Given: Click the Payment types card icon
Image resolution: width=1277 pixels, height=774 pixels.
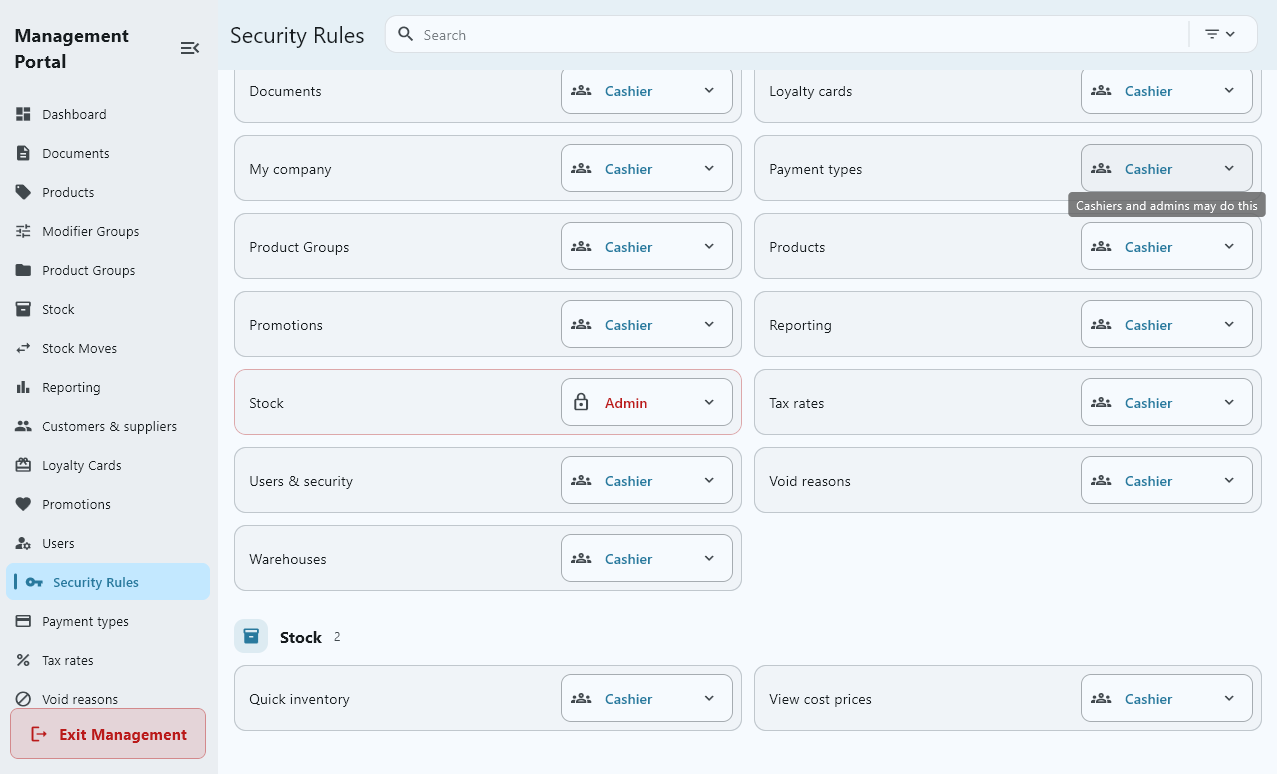Looking at the screenshot, I should pos(23,621).
